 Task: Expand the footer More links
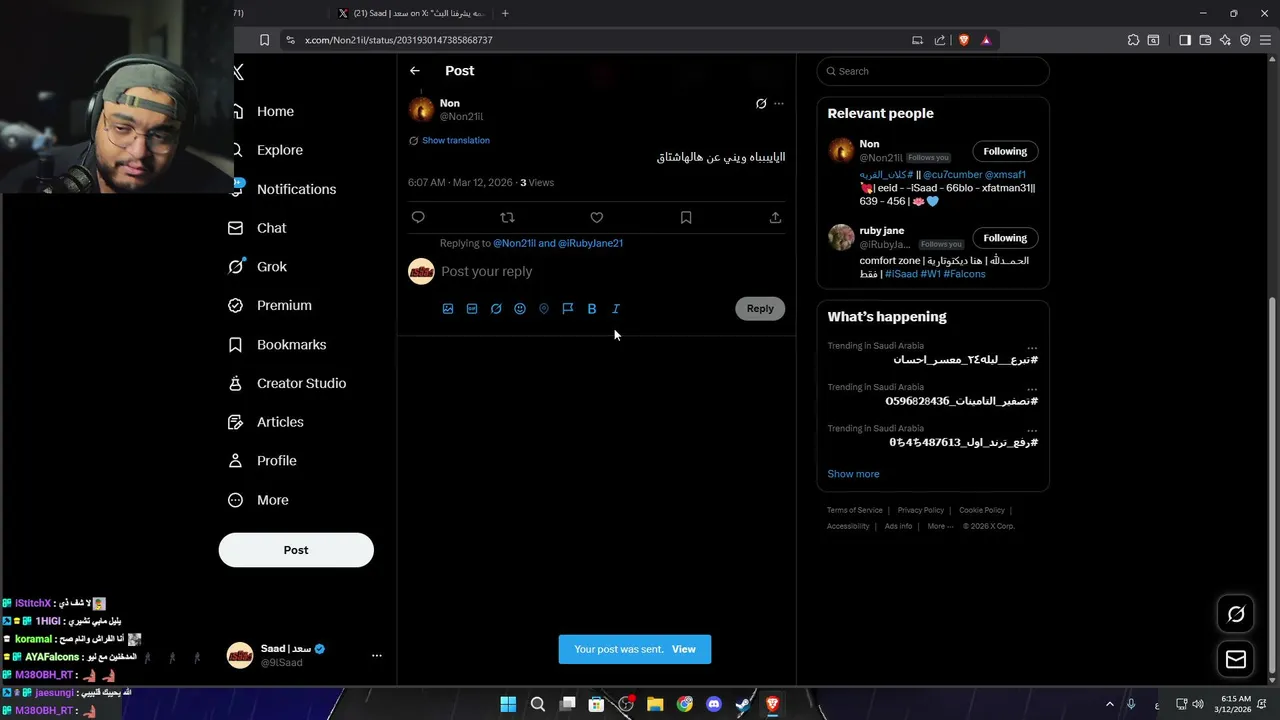940,526
